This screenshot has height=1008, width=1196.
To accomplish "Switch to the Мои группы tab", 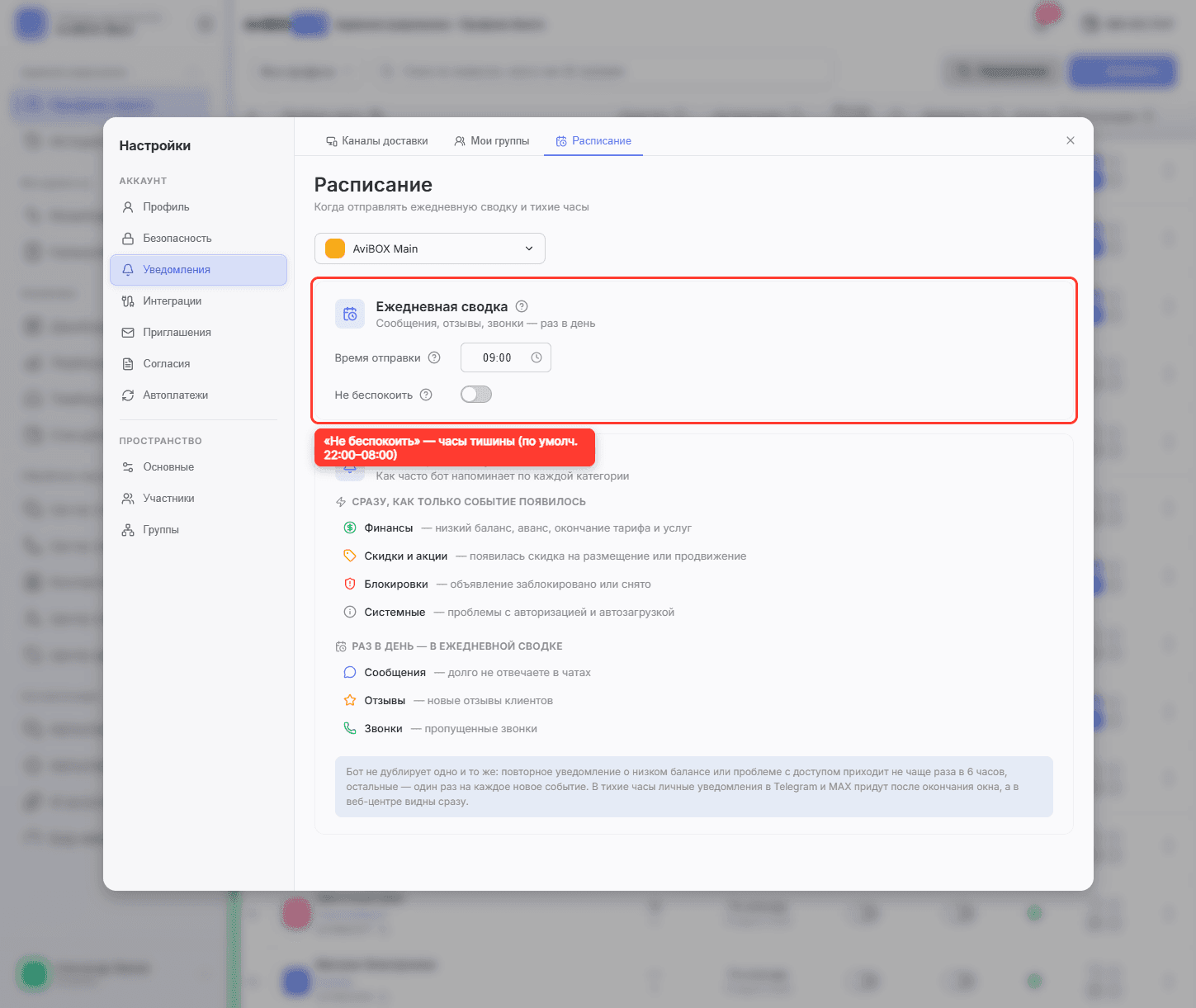I will [x=491, y=141].
